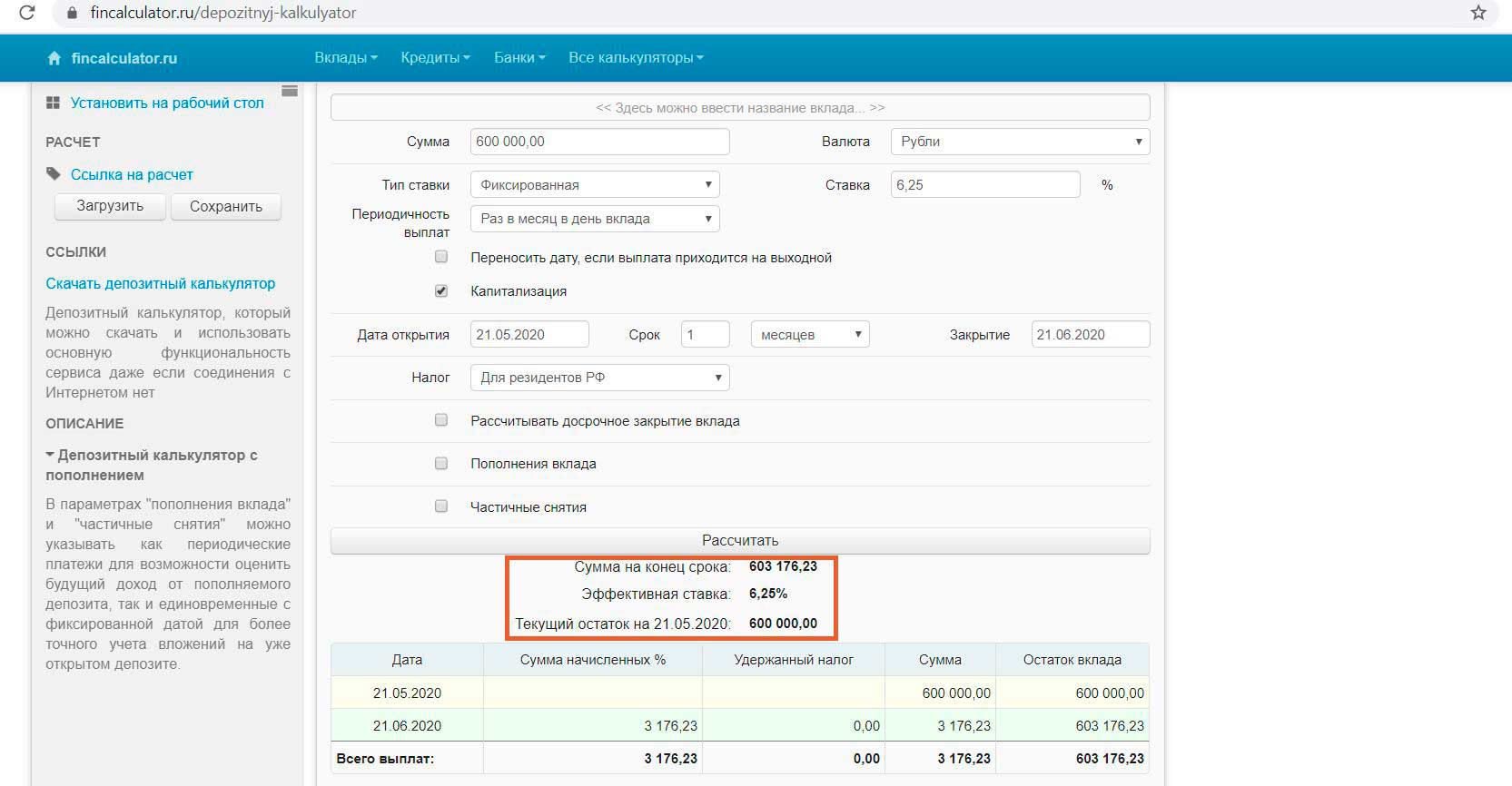Click the Удержанный налог column header
This screenshot has height=786, width=1512.
794,660
